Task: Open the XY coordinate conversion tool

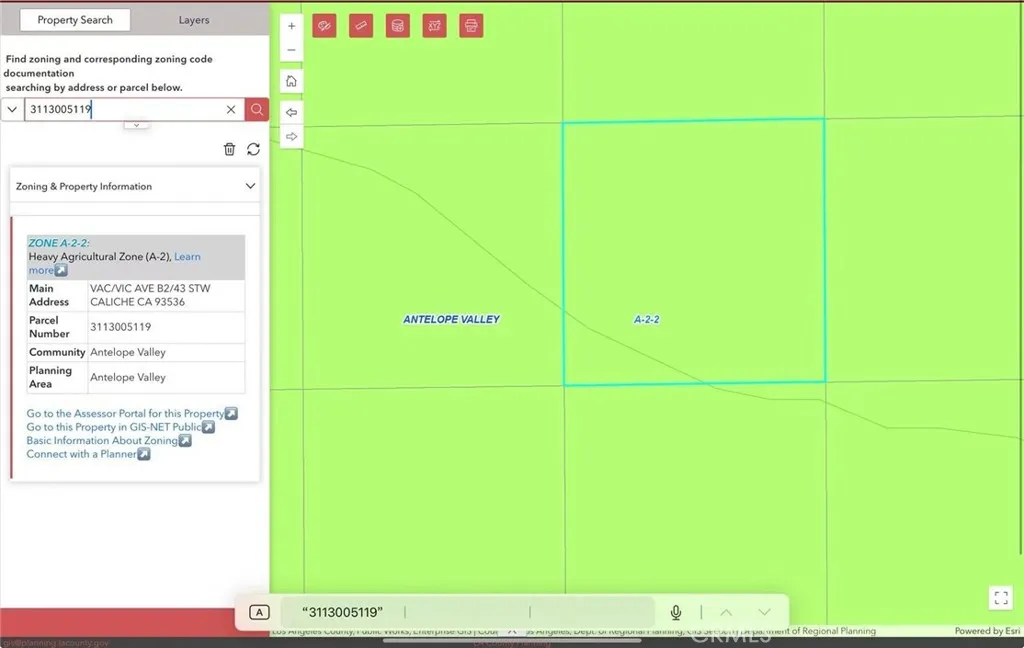Action: click(x=434, y=26)
